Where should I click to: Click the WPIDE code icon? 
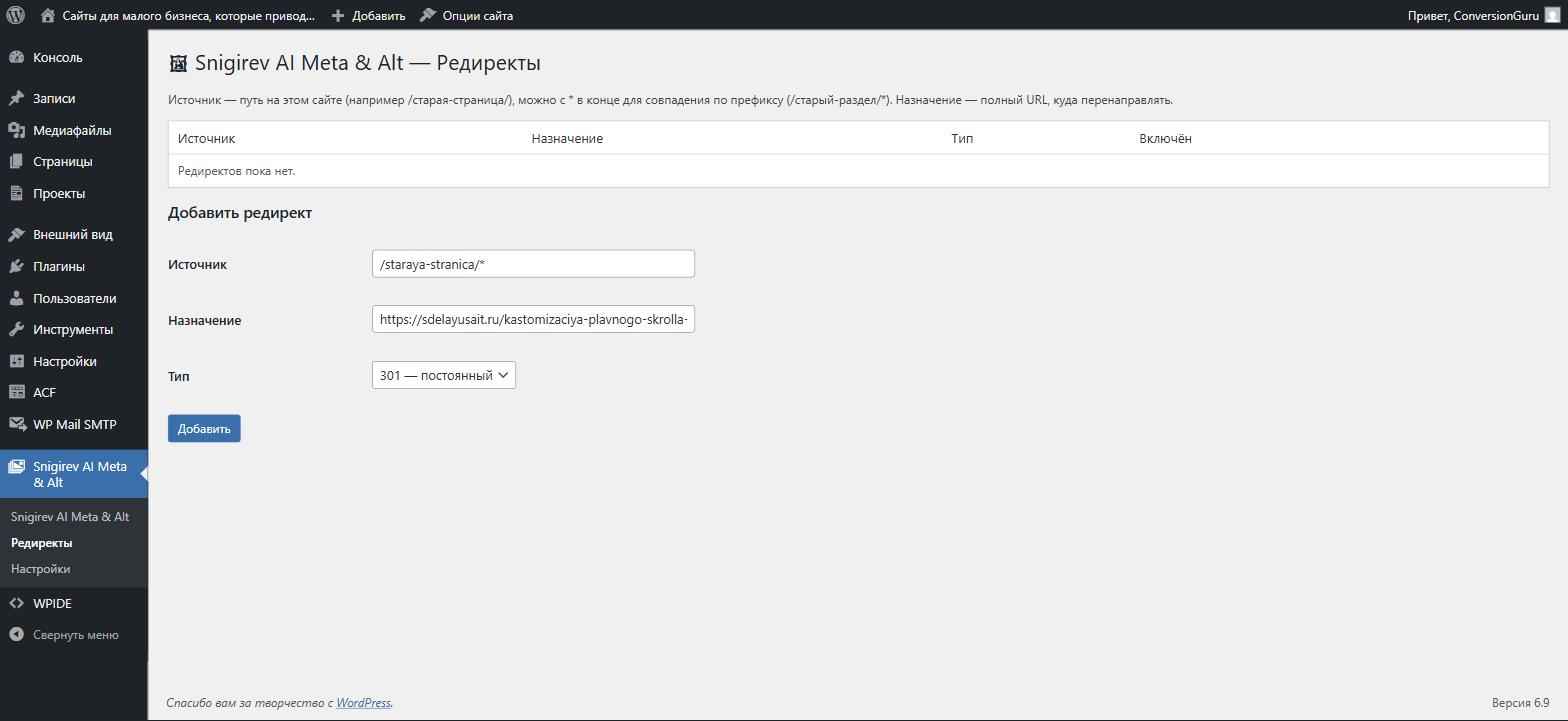coord(16,604)
